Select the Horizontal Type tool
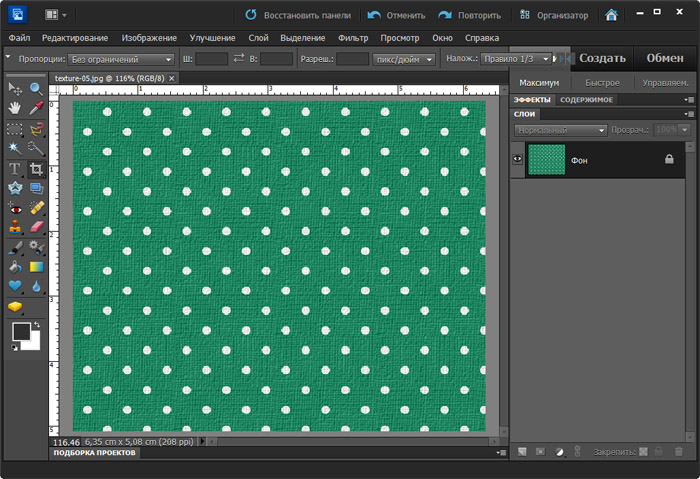The height and width of the screenshot is (479, 700). click(x=15, y=169)
